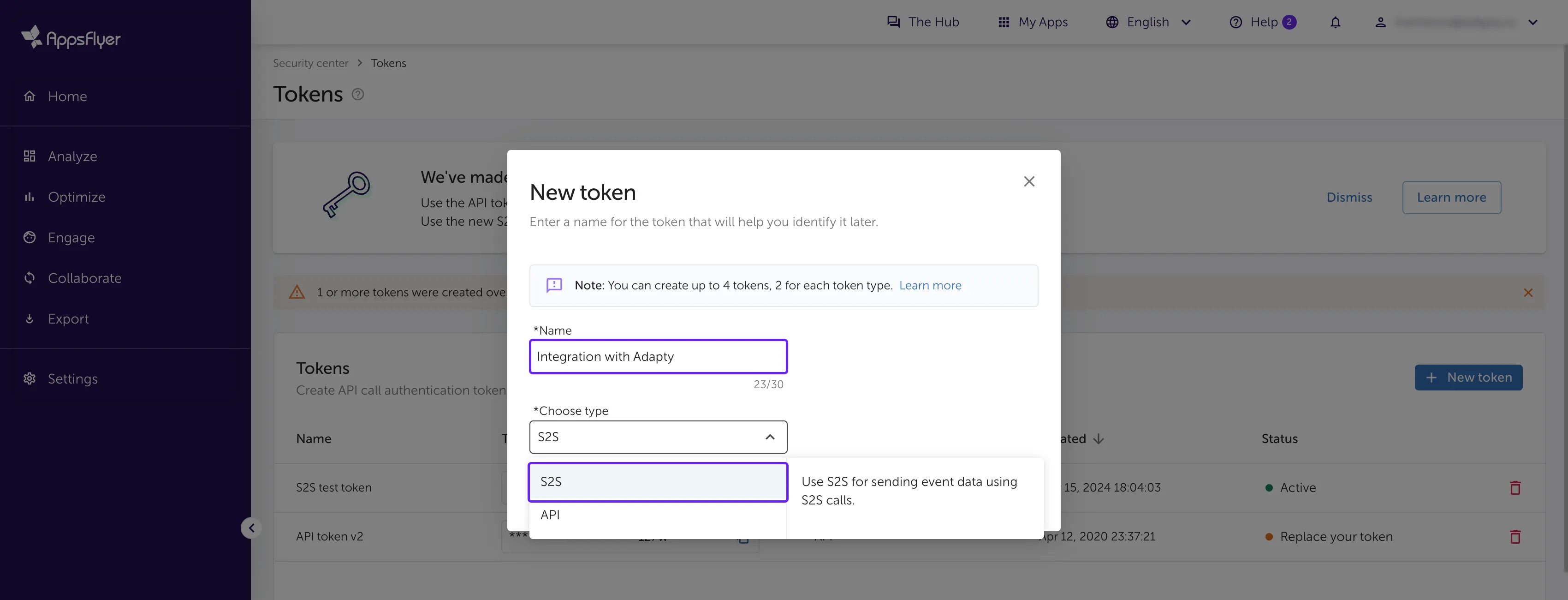Click the Tokens help question mark icon
This screenshot has width=1568, height=600.
358,95
